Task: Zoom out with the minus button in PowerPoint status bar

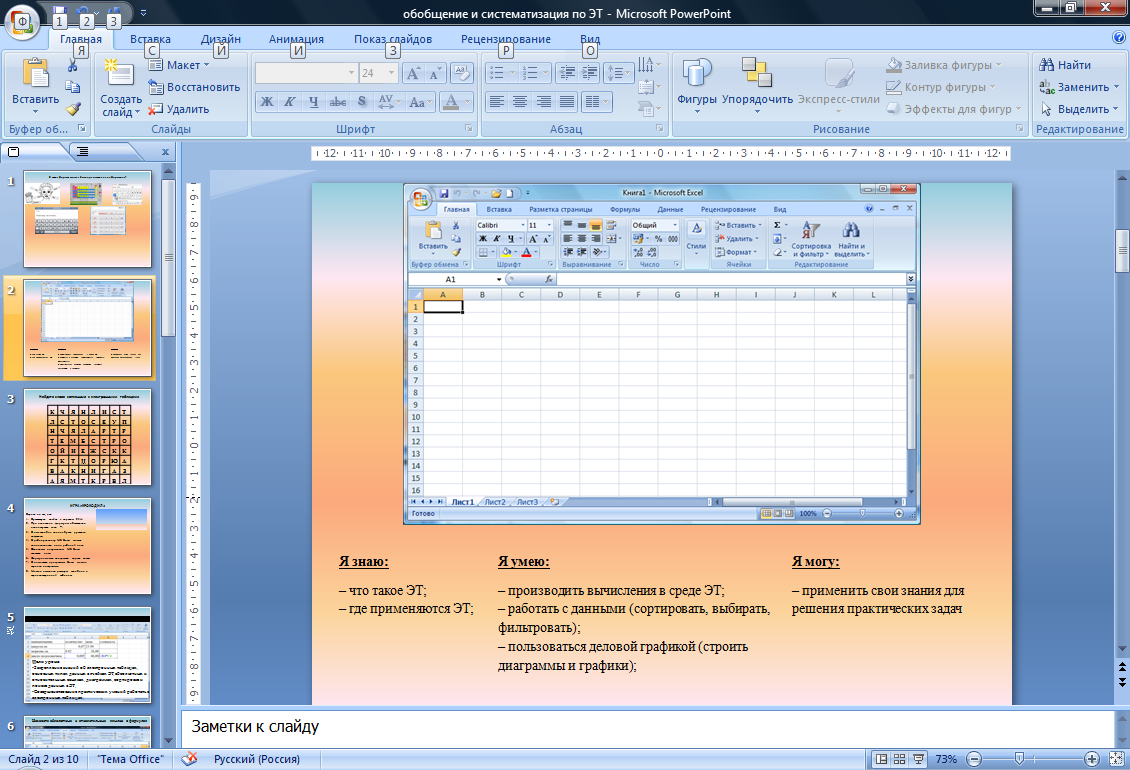Action: pyautogui.click(x=974, y=758)
